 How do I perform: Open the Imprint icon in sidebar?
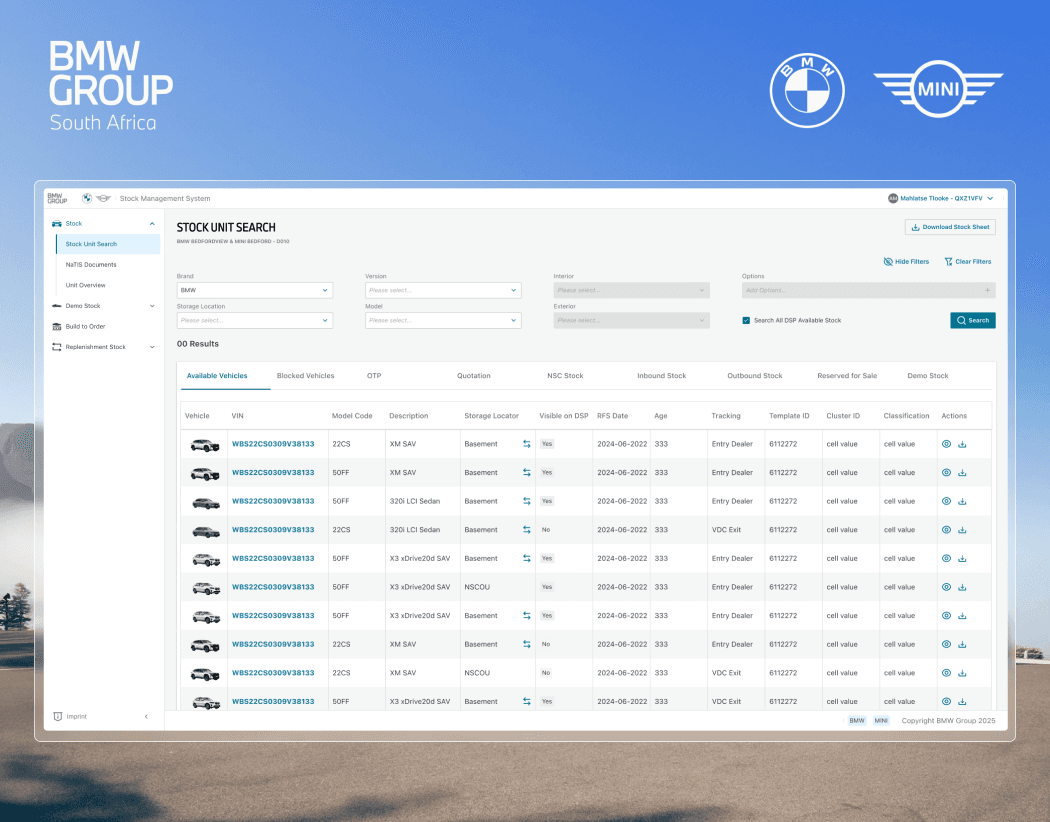coord(58,716)
